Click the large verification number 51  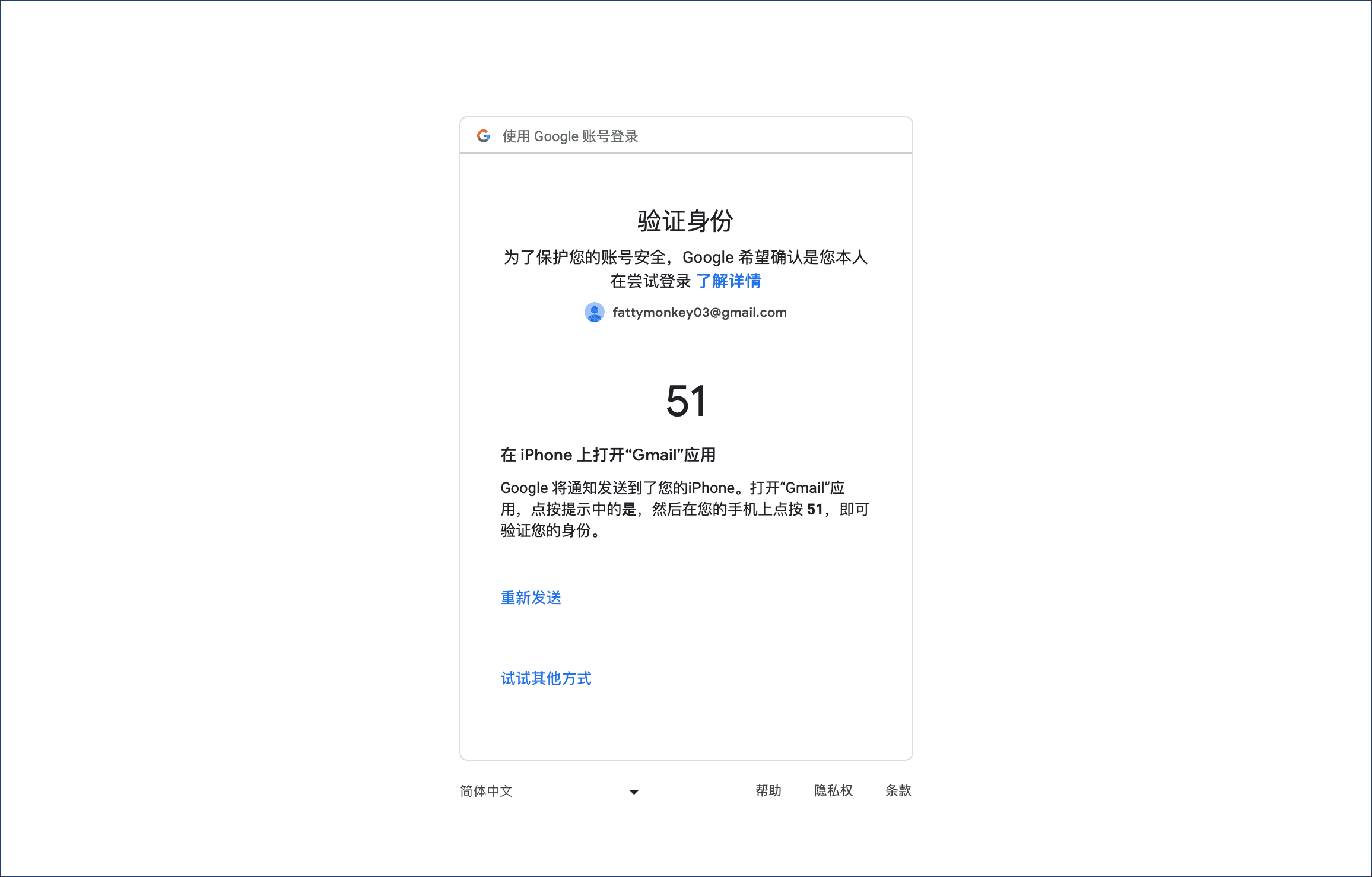tap(686, 401)
